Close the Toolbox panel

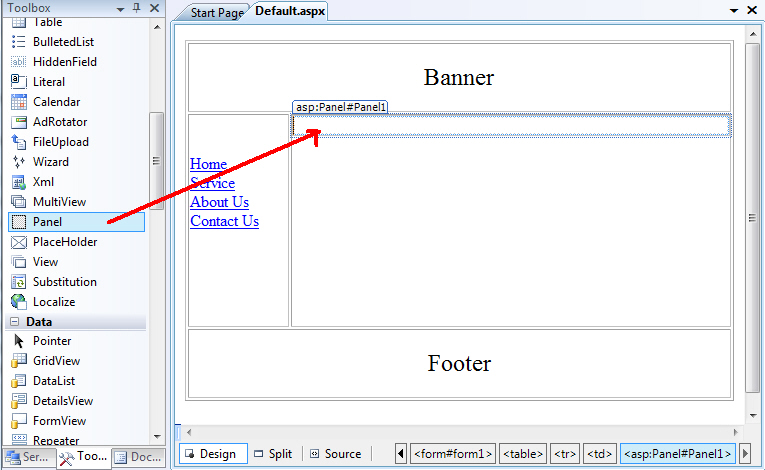[x=154, y=8]
